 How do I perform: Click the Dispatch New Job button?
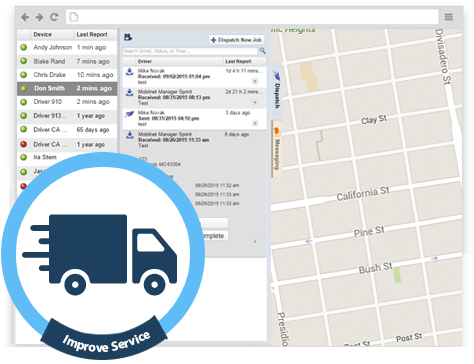236,40
